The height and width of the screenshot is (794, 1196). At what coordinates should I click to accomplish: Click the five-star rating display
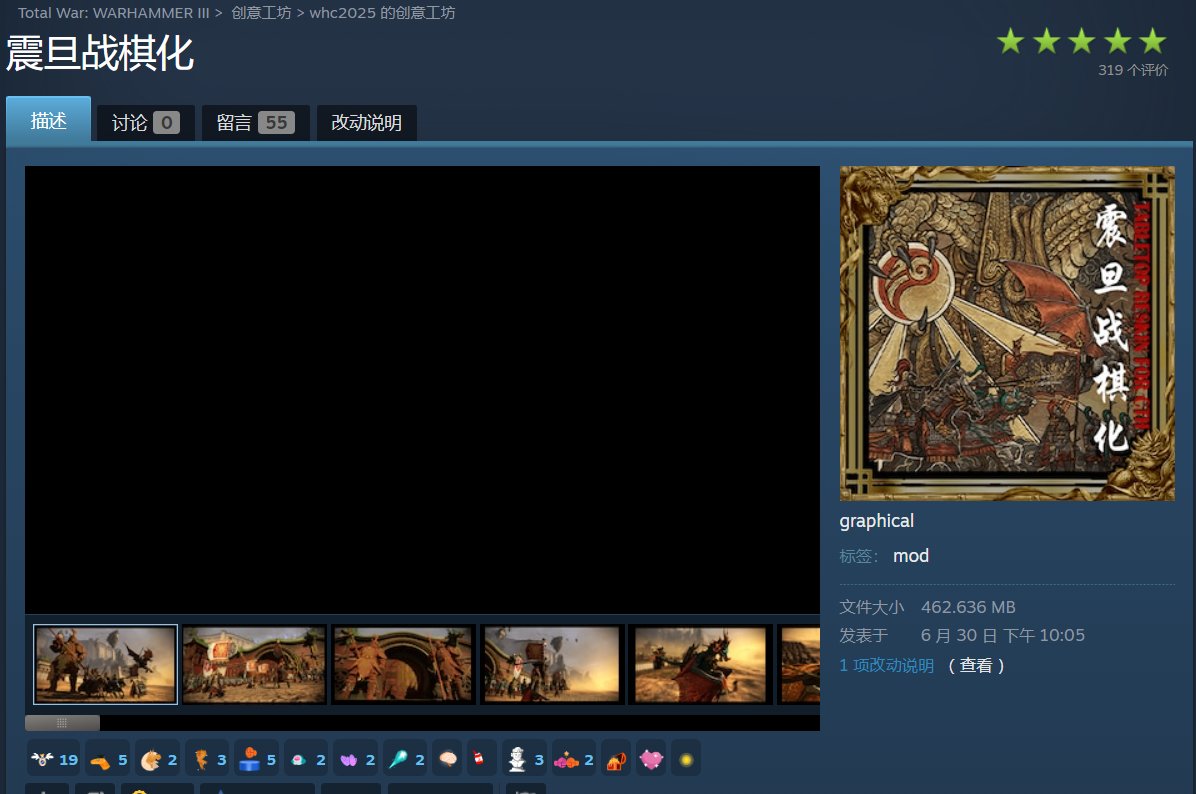[1082, 41]
